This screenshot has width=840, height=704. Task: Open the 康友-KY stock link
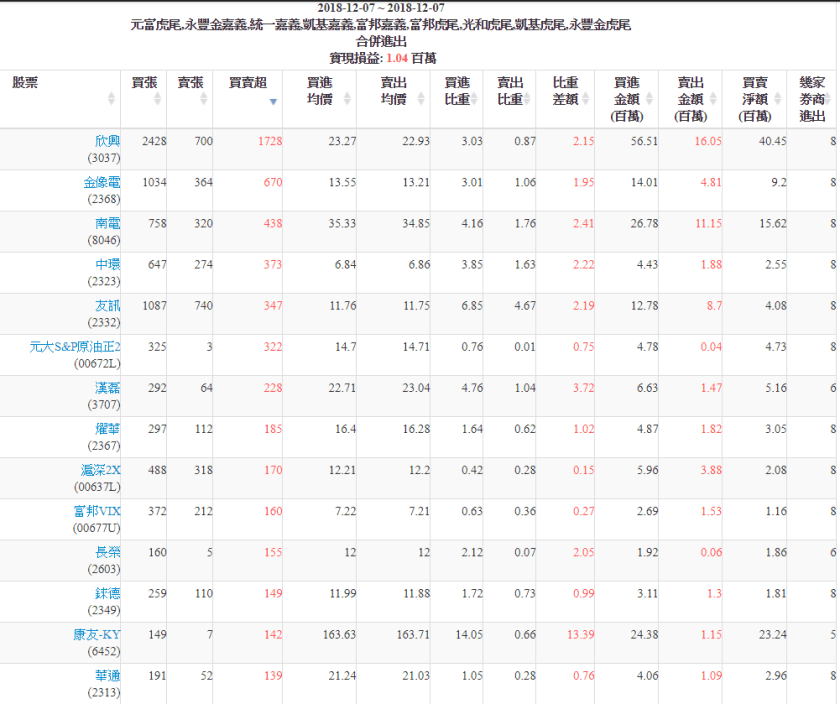point(95,633)
